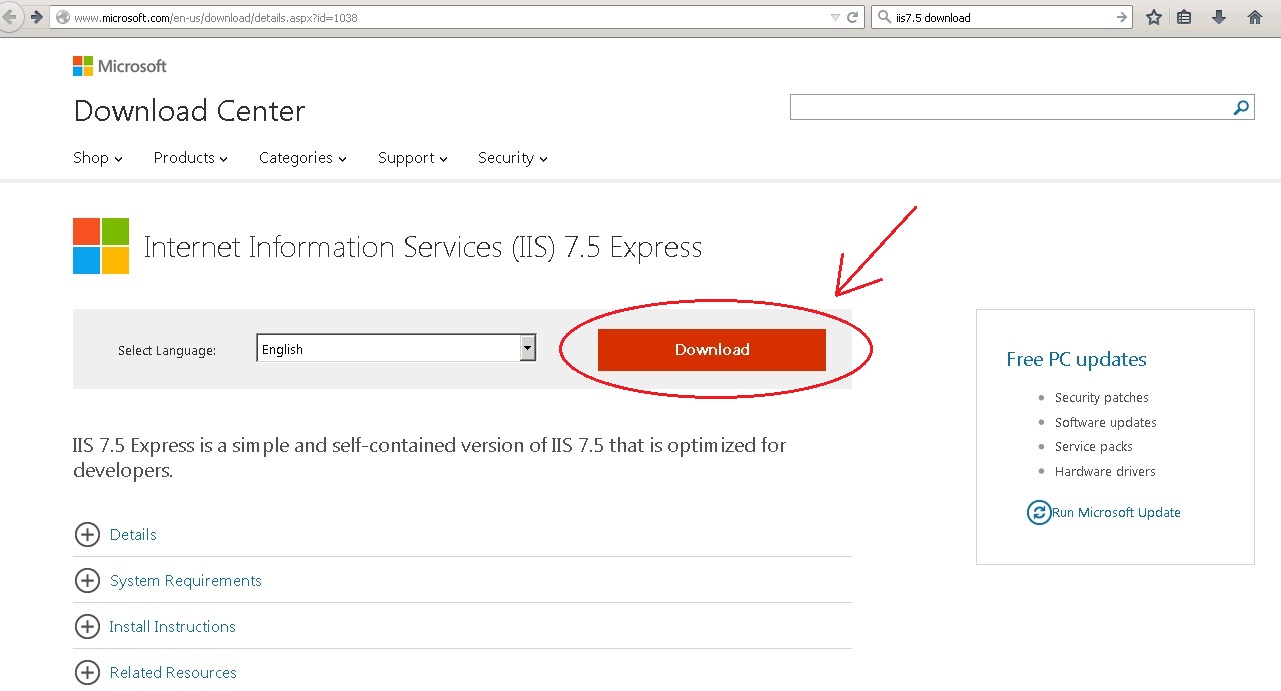Viewport: 1281px width, 691px height.
Task: Click the Download Center heading link
Action: coord(190,111)
